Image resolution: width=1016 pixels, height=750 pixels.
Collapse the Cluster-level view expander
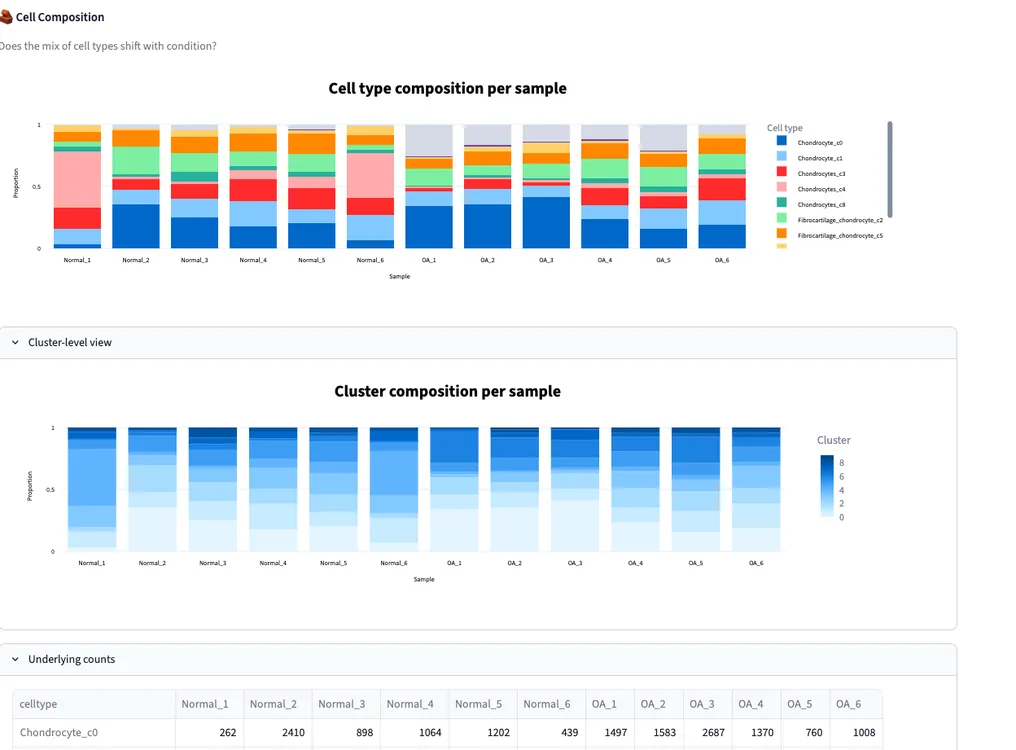[x=478, y=342]
